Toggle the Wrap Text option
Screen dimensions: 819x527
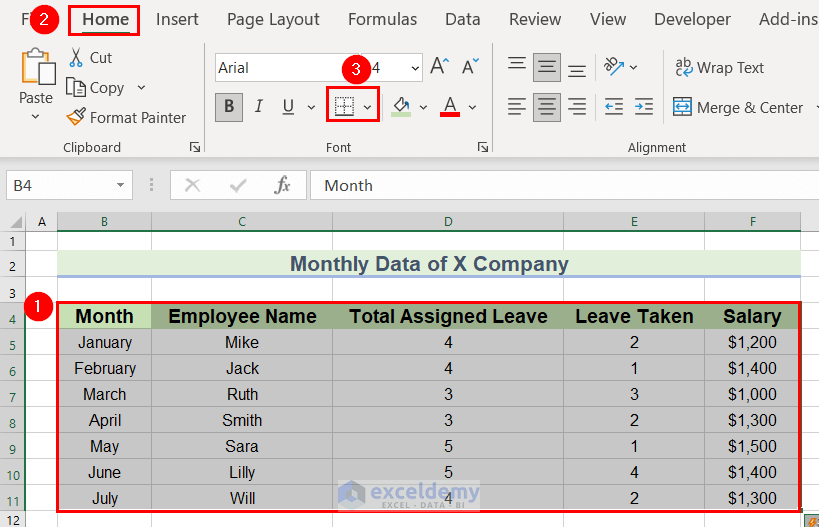tap(720, 68)
